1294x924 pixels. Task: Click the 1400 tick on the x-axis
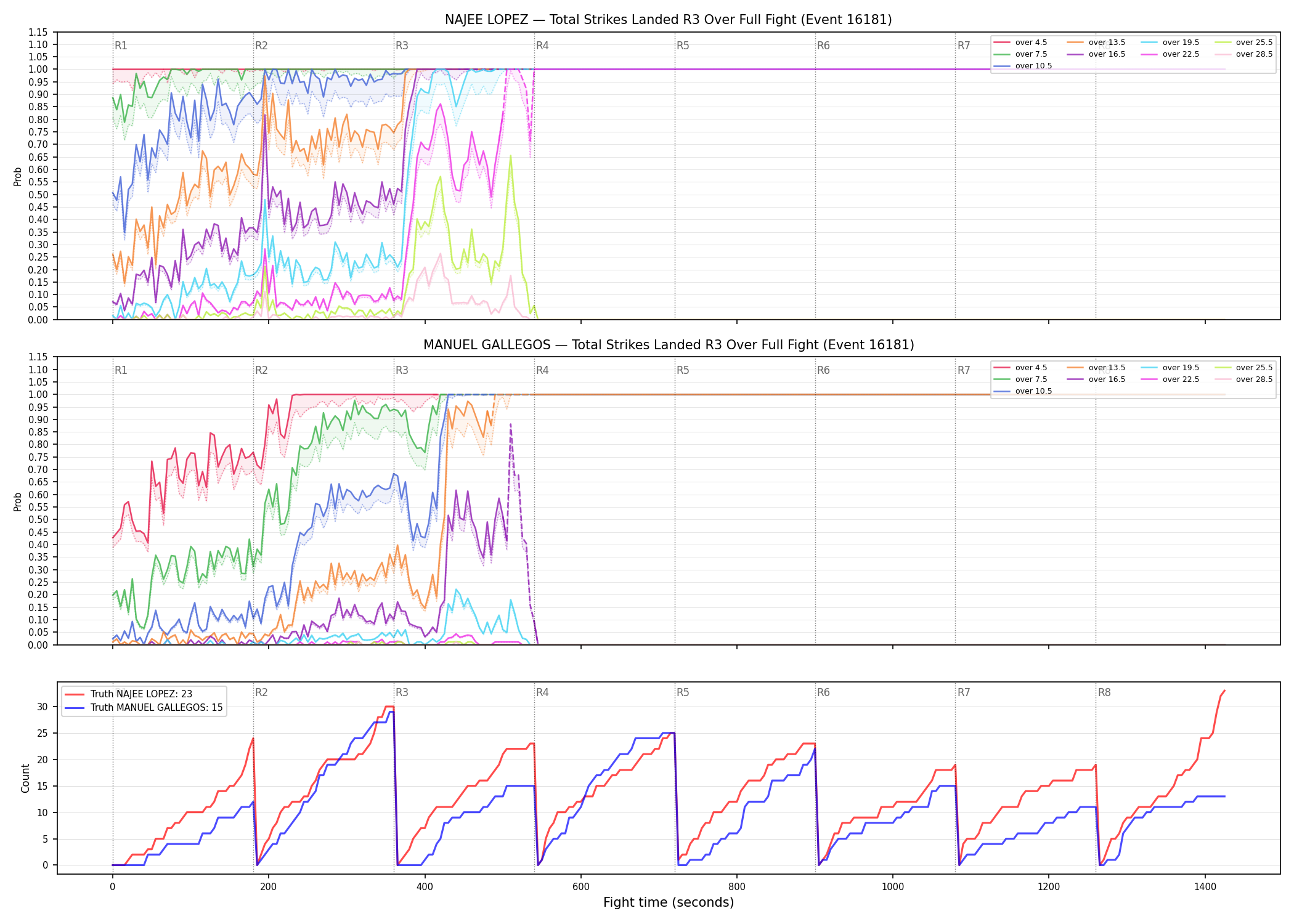coord(1205,887)
